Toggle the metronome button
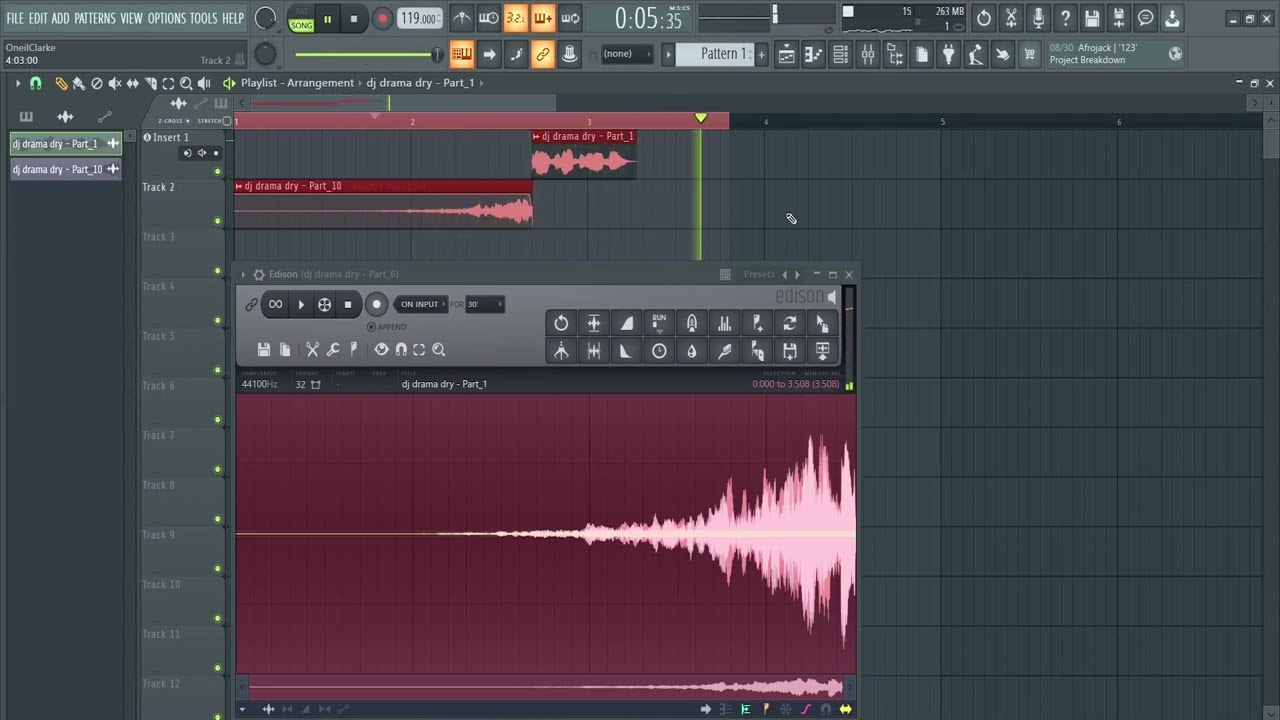 point(461,18)
